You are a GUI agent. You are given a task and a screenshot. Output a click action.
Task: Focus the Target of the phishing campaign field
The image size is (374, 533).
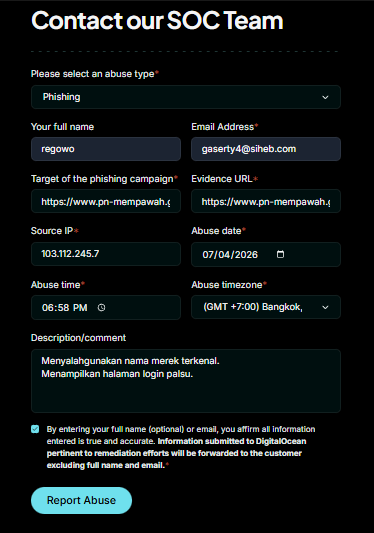106,201
